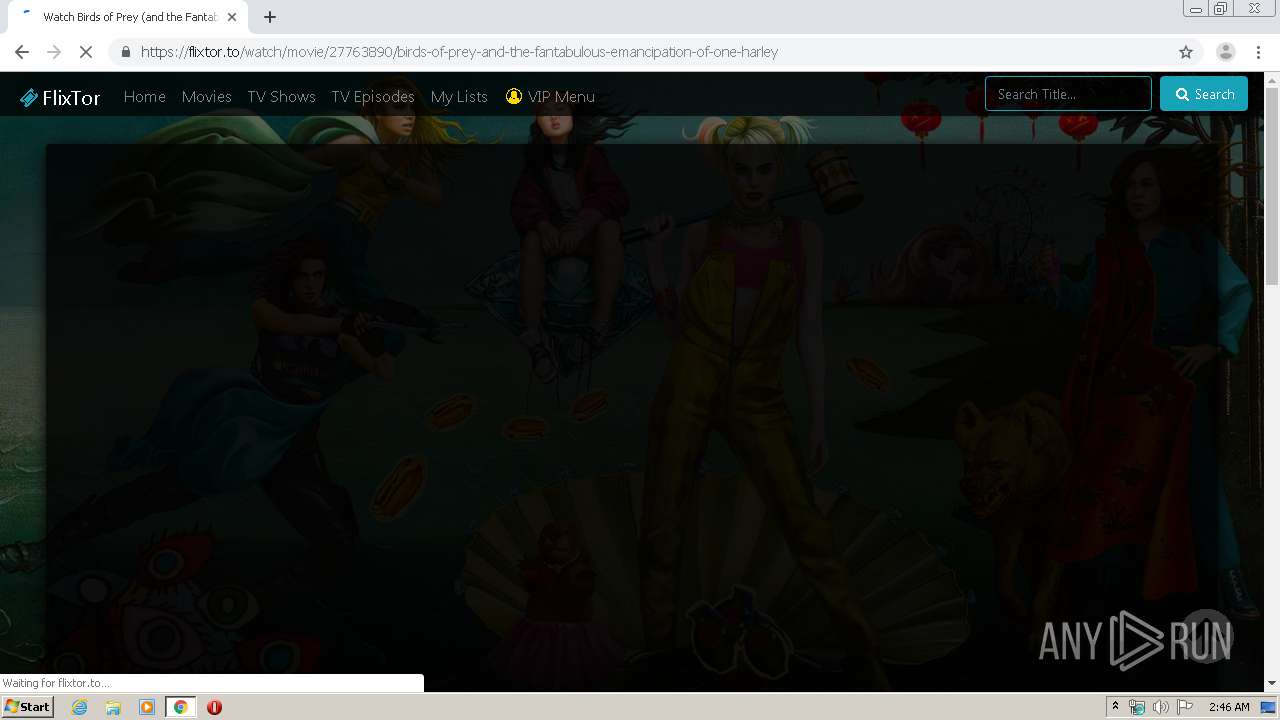Click the Show desktop button
This screenshot has width=1280, height=720.
[x=1269, y=707]
